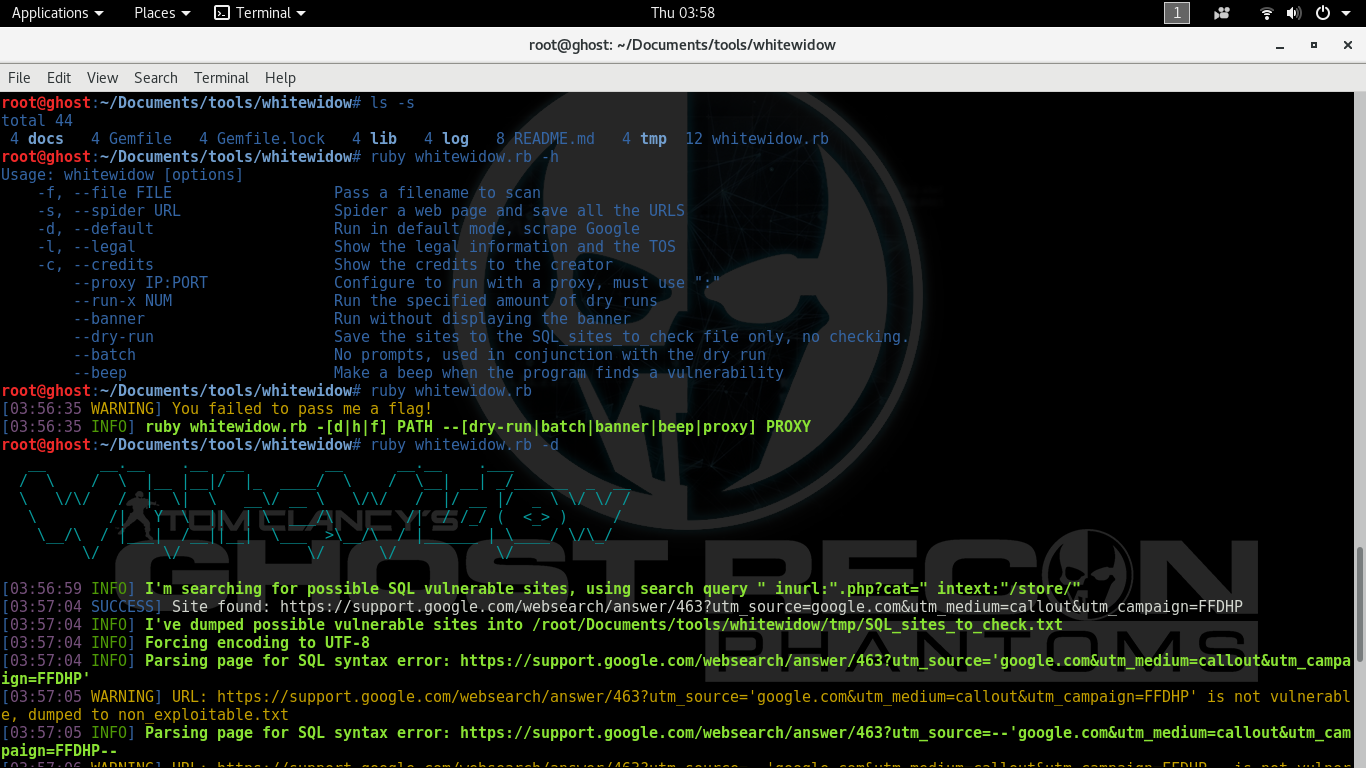Click the 'Gemfile.lock' file name
The width and height of the screenshot is (1366, 768).
(x=271, y=139)
